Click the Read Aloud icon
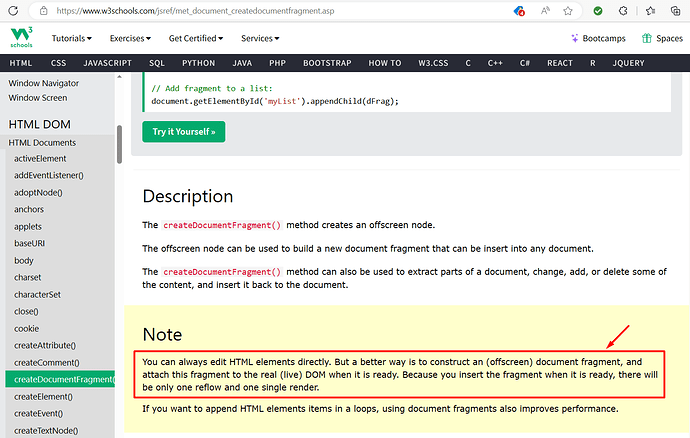The height and width of the screenshot is (438, 690). click(547, 10)
